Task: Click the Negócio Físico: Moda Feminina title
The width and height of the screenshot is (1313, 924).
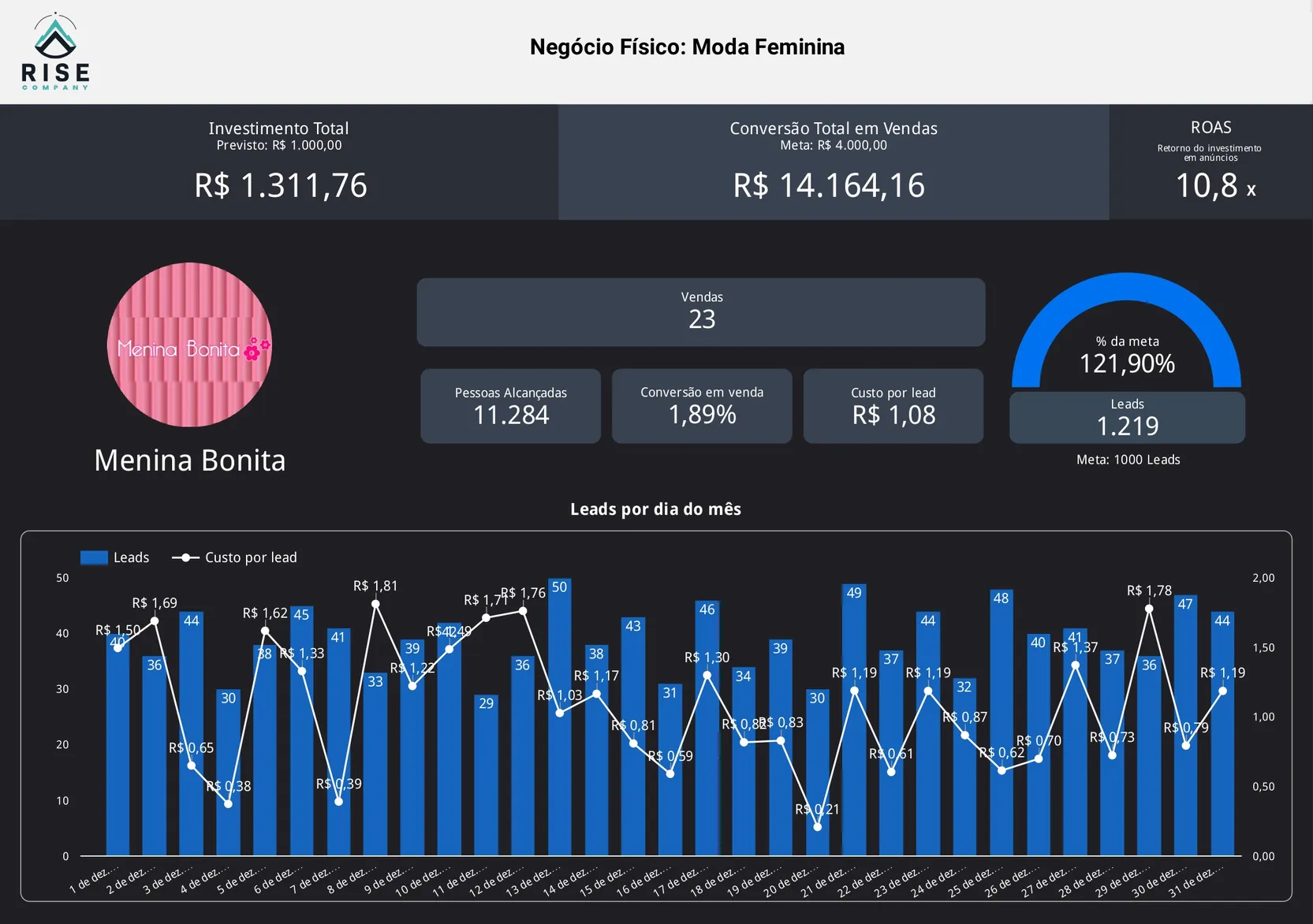Action: pyautogui.click(x=687, y=47)
